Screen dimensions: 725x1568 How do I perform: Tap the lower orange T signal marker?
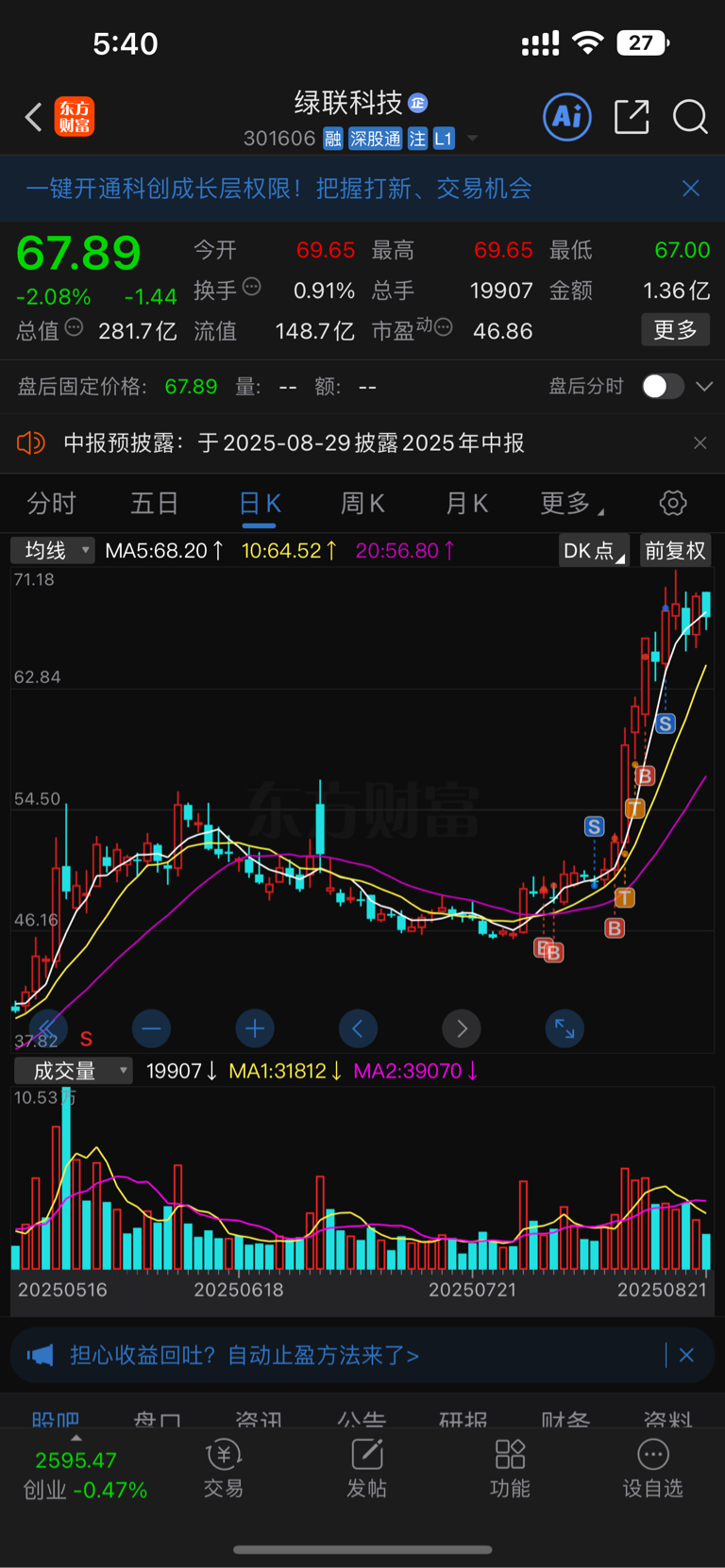click(x=625, y=897)
